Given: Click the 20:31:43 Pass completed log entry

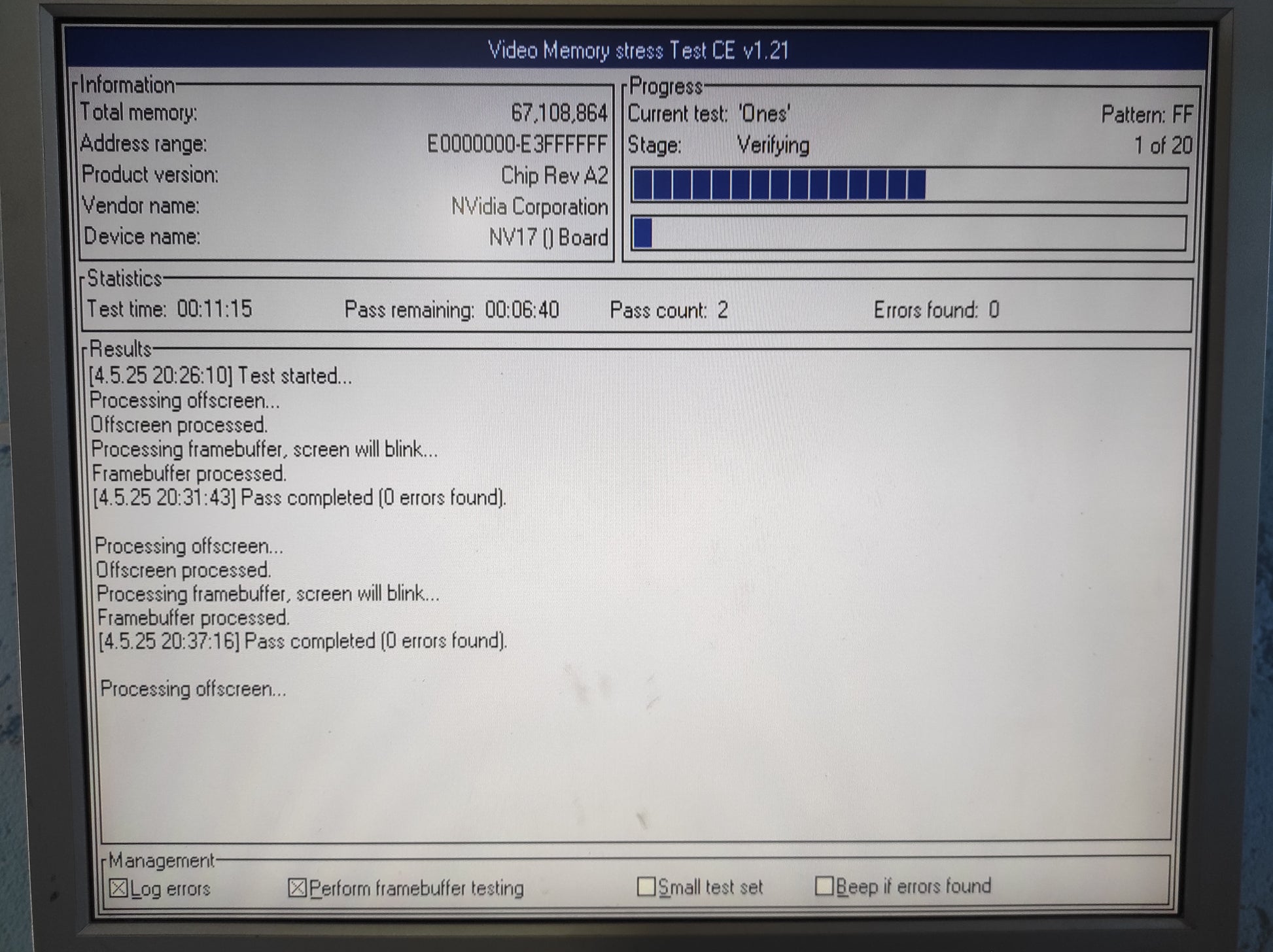Looking at the screenshot, I should coord(300,498).
